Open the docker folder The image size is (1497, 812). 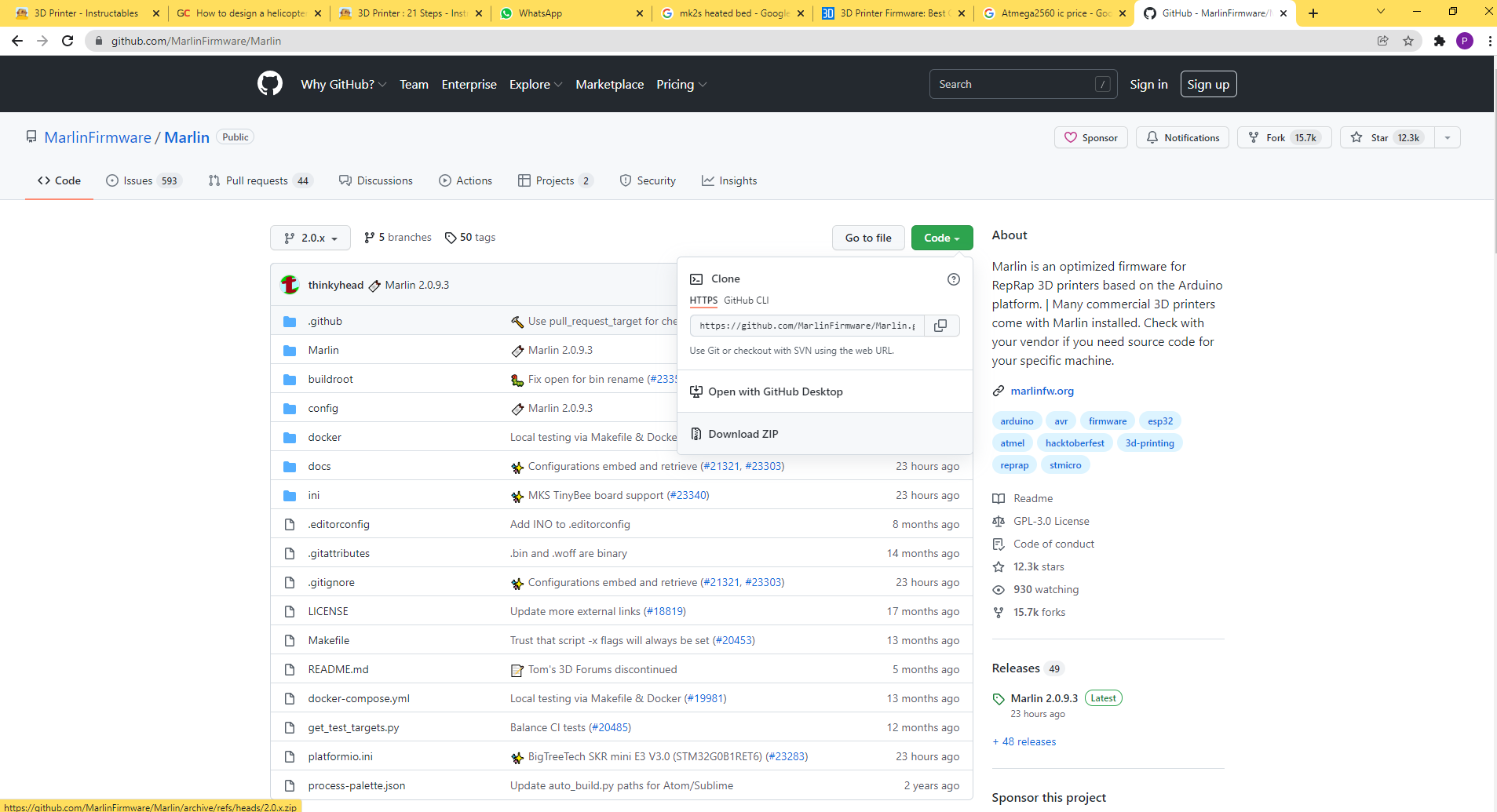click(x=325, y=437)
